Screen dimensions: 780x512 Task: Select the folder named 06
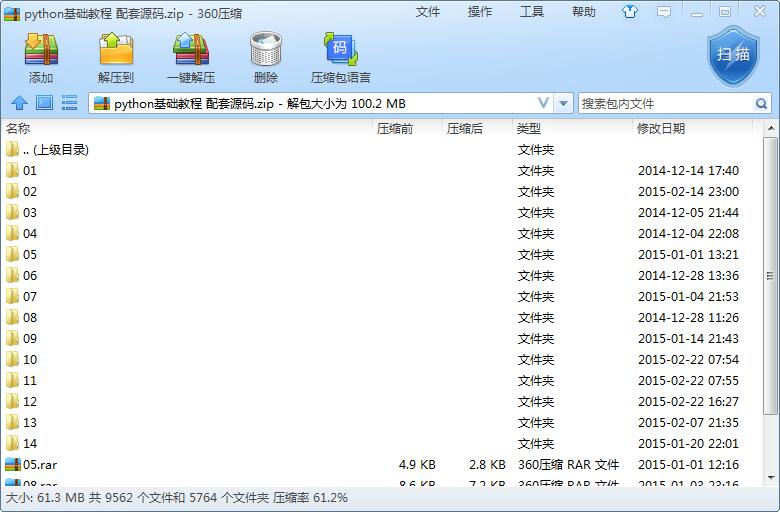coord(30,275)
